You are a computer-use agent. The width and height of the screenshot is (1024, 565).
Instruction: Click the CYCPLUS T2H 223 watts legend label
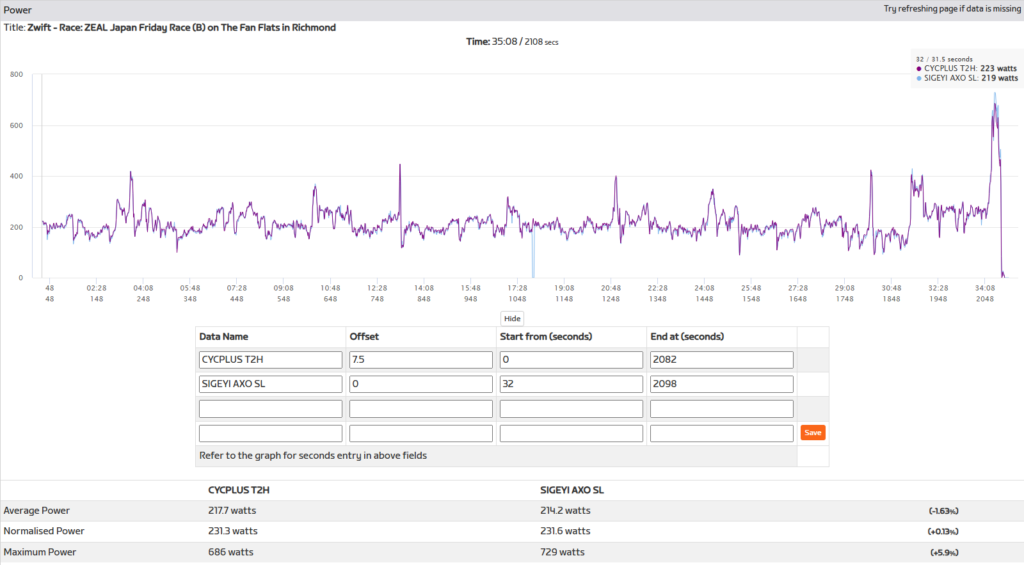pos(970,68)
